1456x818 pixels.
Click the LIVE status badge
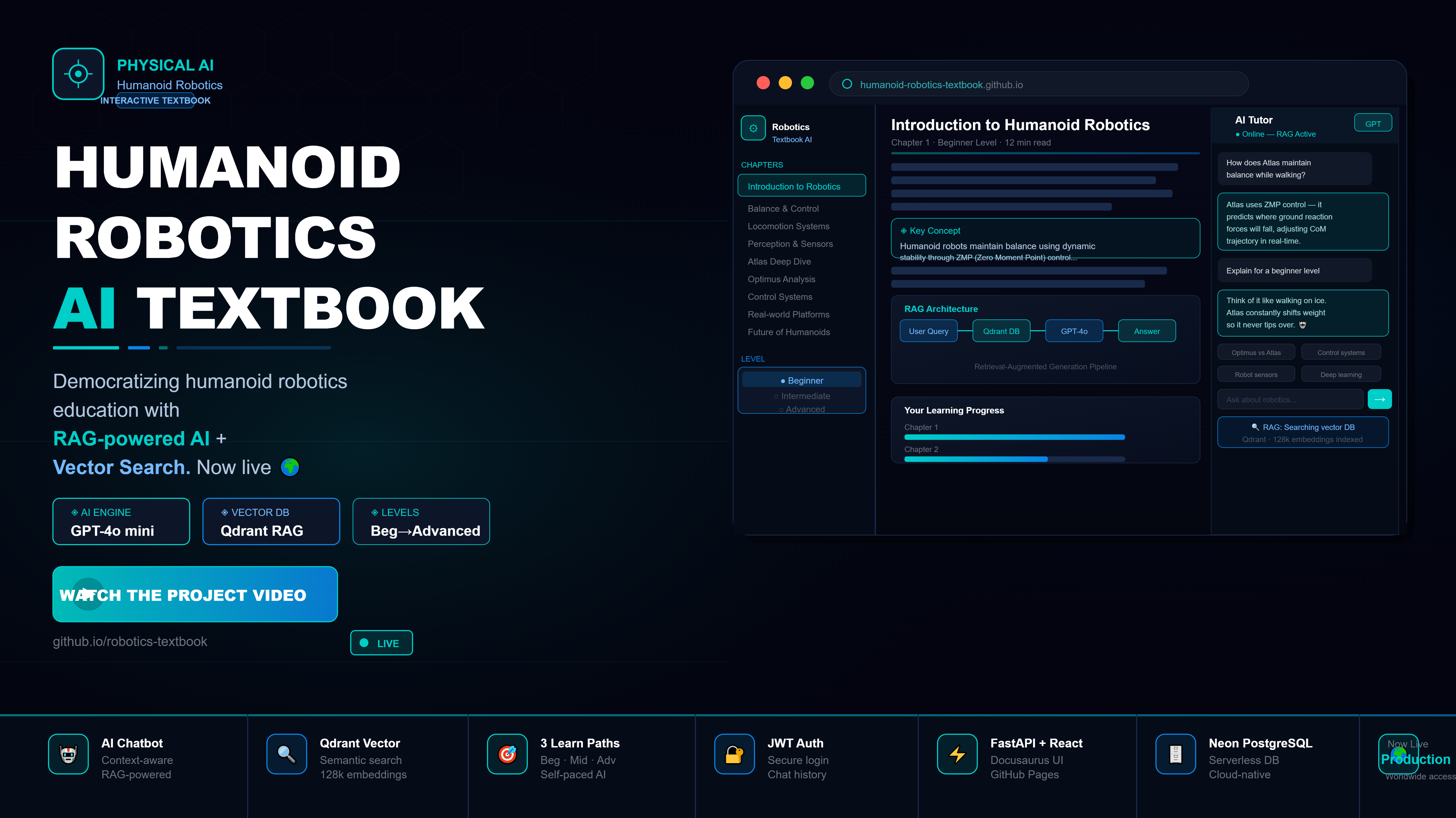(382, 643)
